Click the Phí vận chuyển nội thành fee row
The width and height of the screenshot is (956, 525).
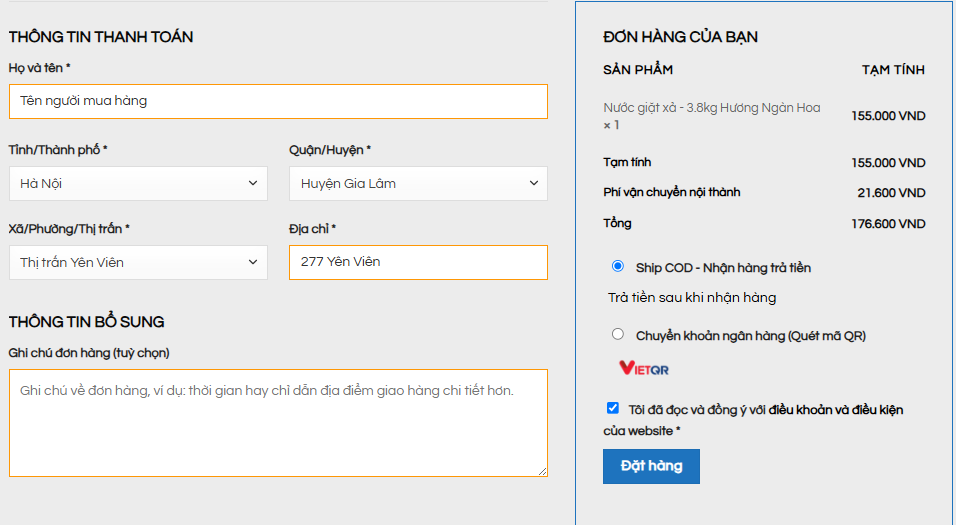[764, 193]
